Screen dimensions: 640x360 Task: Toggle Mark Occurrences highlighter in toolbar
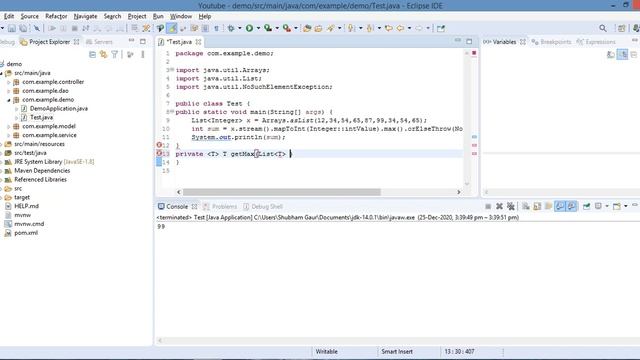(x=172, y=28)
